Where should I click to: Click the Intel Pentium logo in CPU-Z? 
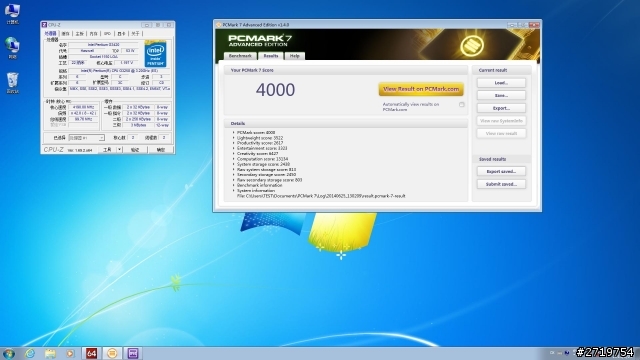point(156,54)
